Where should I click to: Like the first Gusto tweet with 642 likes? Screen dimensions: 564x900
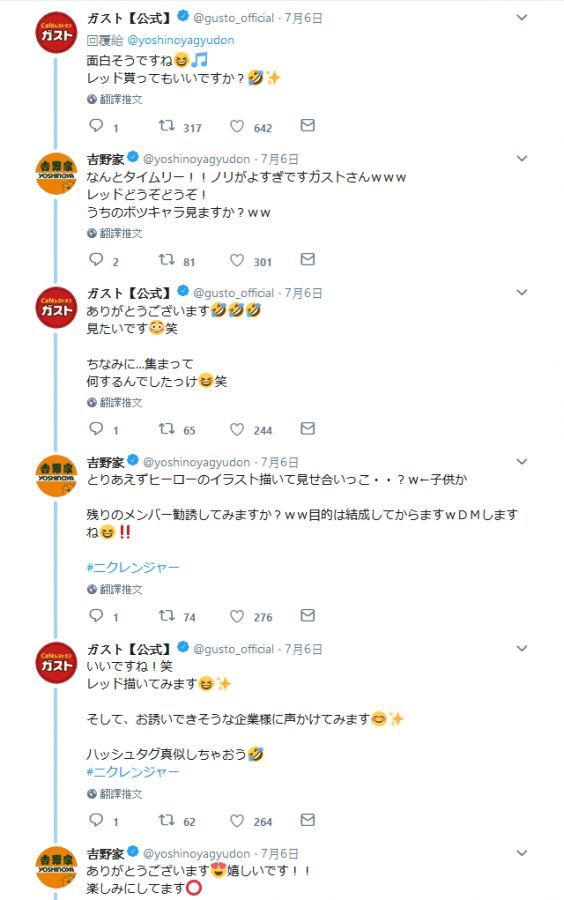pyautogui.click(x=237, y=126)
